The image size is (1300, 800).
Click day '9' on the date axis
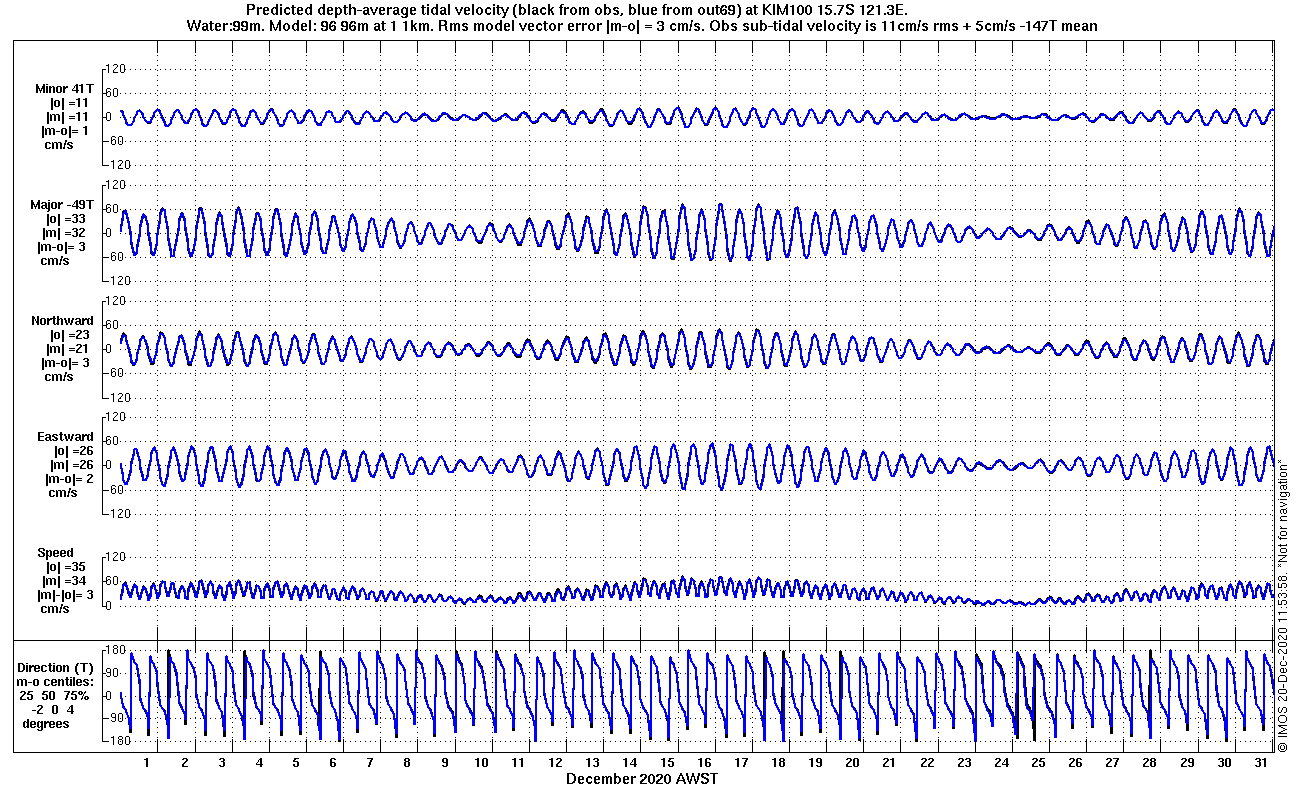click(444, 763)
